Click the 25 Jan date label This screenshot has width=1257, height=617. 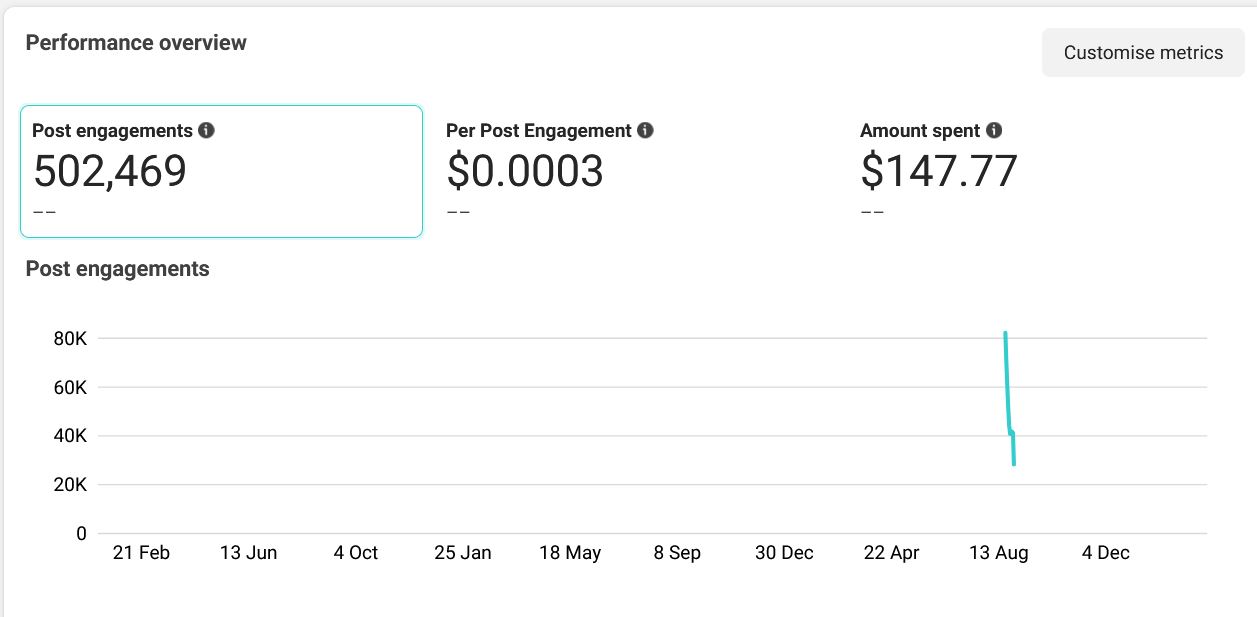pos(463,553)
